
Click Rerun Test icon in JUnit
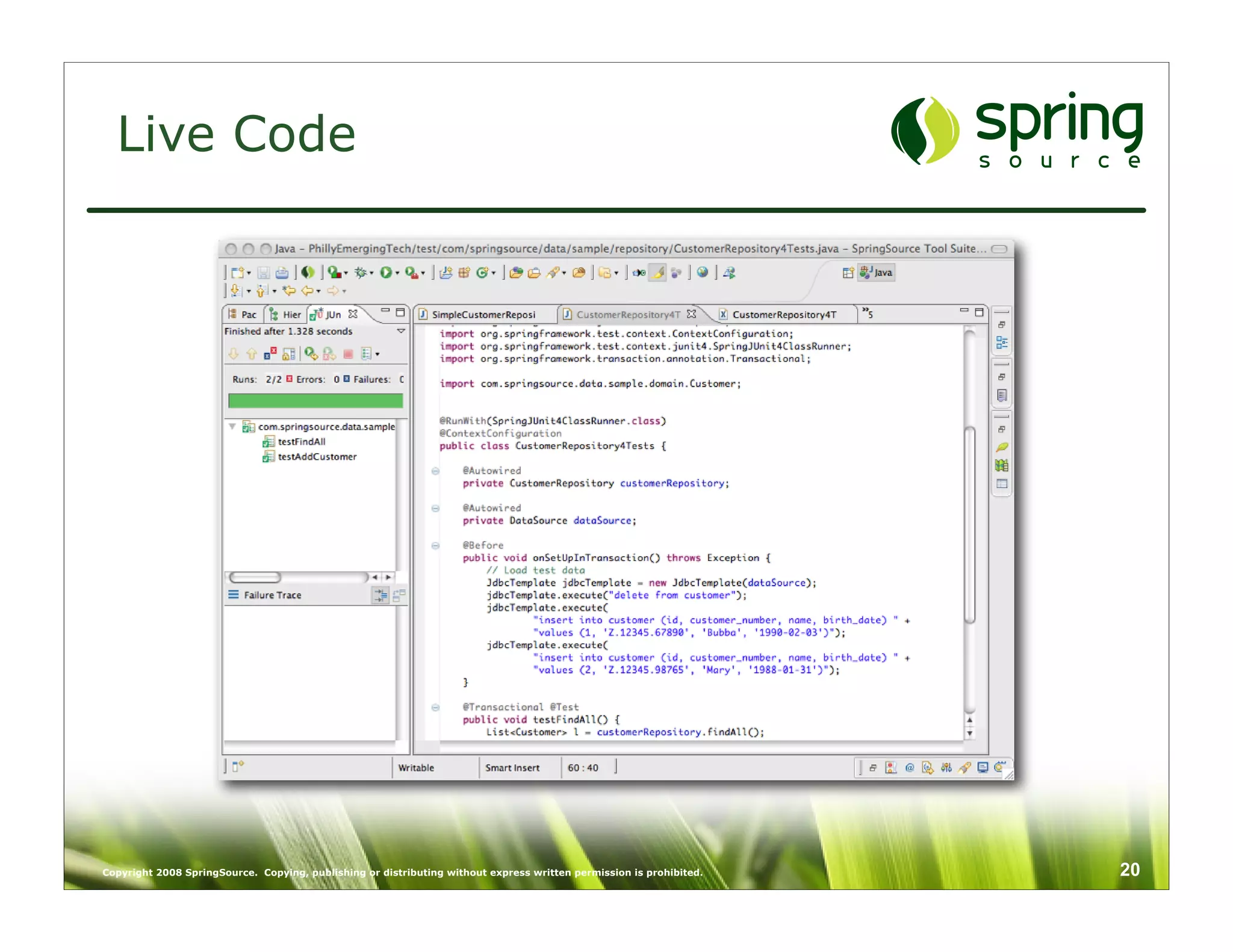click(x=311, y=354)
